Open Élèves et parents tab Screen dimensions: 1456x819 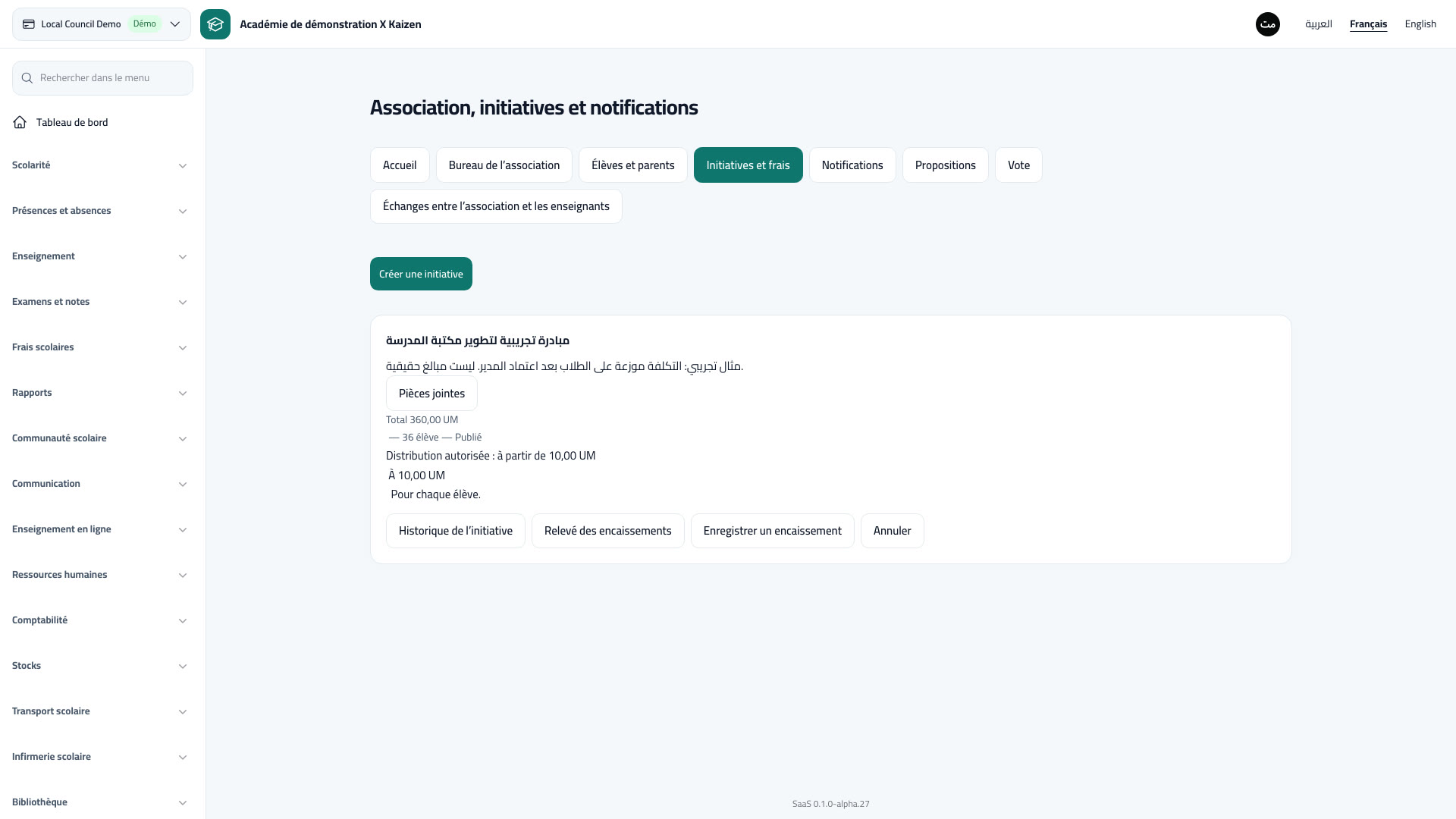pos(633,165)
